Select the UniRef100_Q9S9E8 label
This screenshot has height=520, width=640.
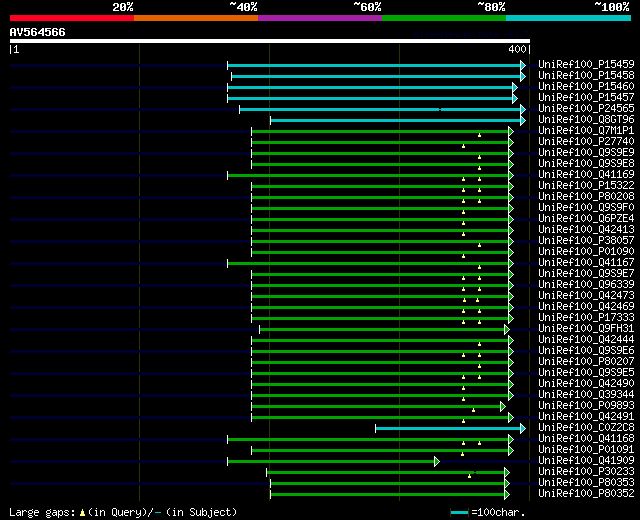(586, 163)
